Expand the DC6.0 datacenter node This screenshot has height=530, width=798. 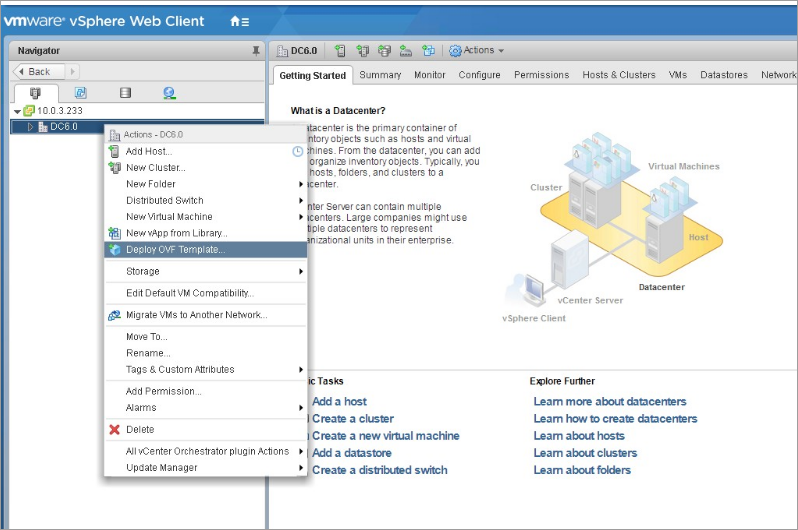pyautogui.click(x=30, y=127)
